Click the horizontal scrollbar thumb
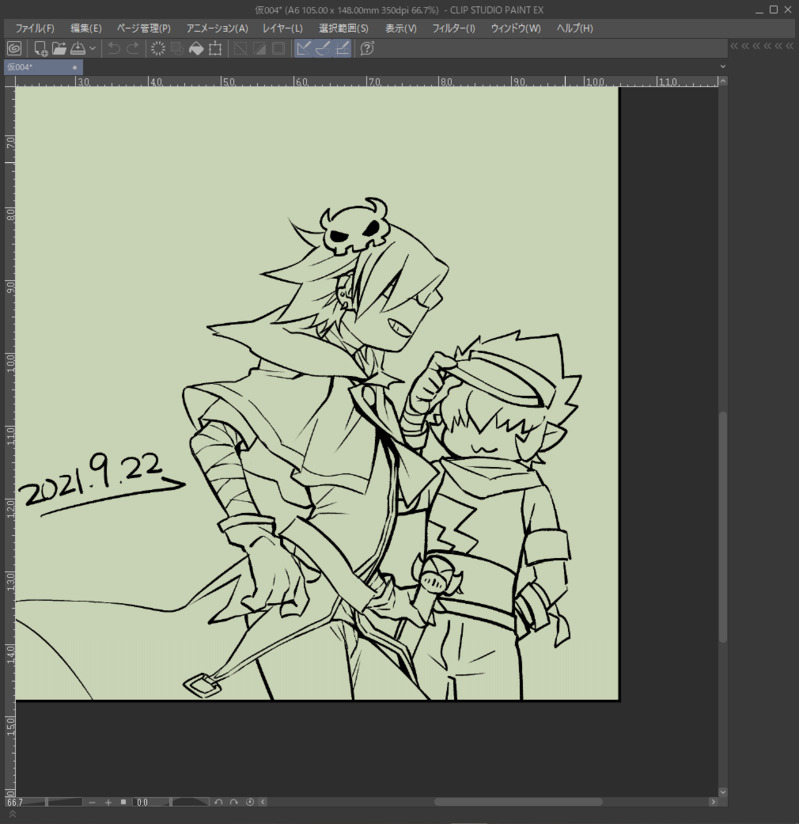This screenshot has height=824, width=799. pos(518,802)
